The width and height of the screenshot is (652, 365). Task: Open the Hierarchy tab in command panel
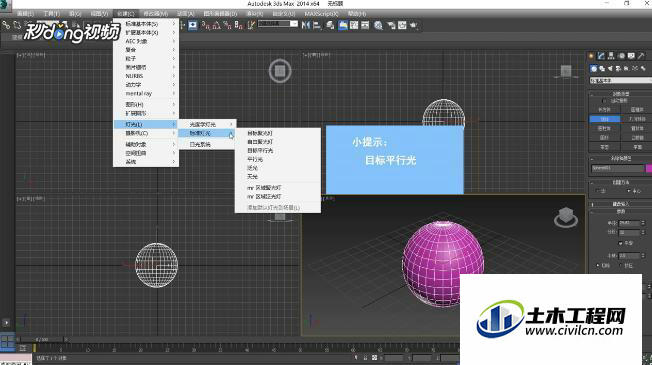coord(611,56)
